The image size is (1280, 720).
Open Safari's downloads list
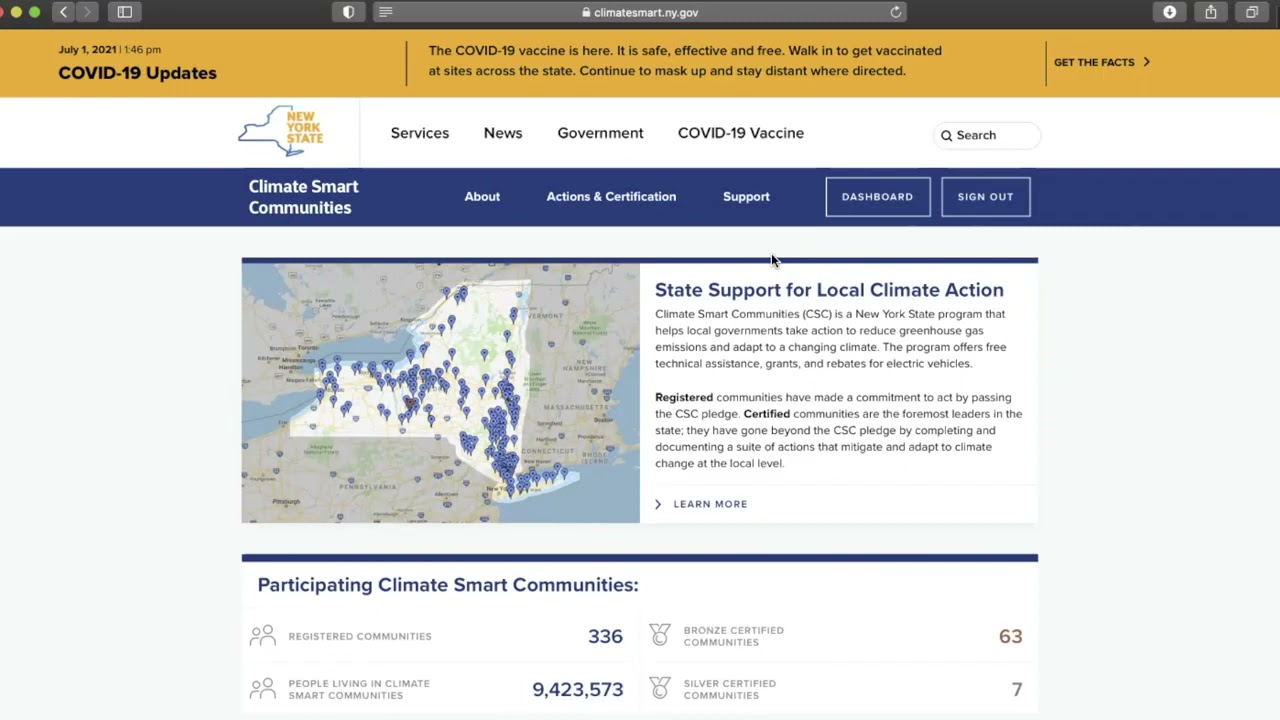tap(1169, 12)
